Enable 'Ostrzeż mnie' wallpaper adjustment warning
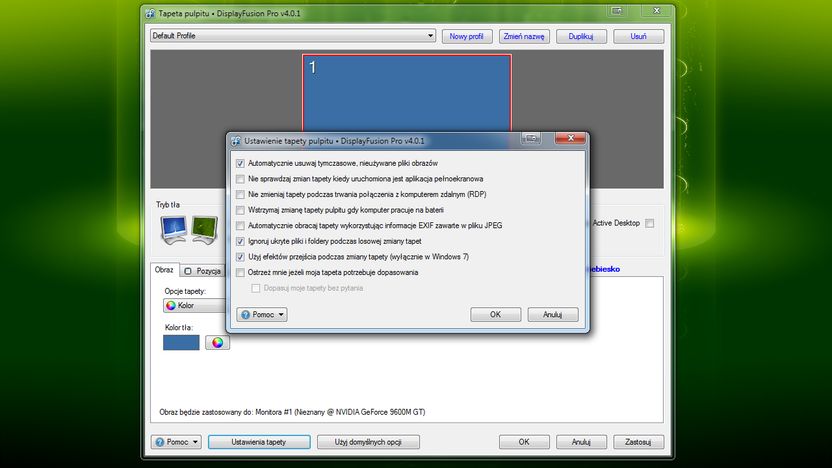This screenshot has width=832, height=468. [x=240, y=272]
